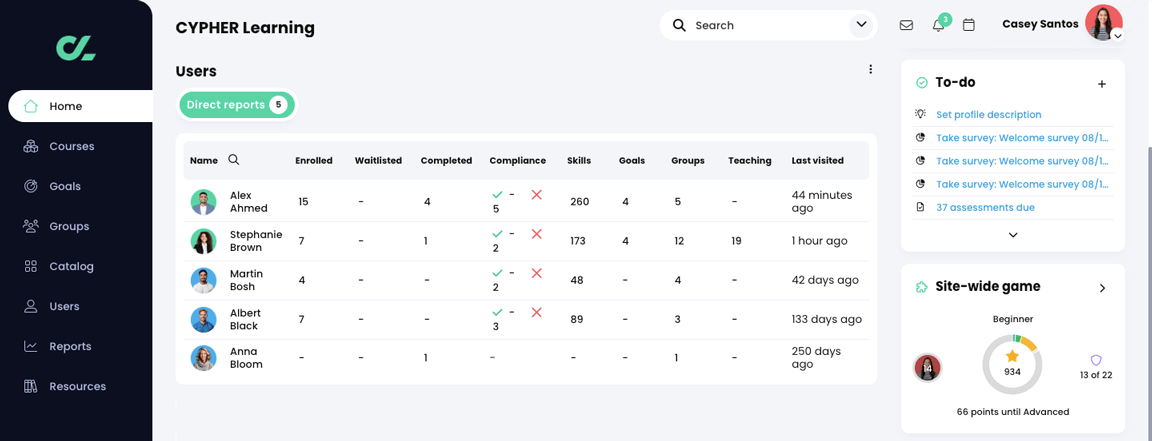
Task: Click Stephanie Brown's skills value 173
Action: click(x=577, y=241)
